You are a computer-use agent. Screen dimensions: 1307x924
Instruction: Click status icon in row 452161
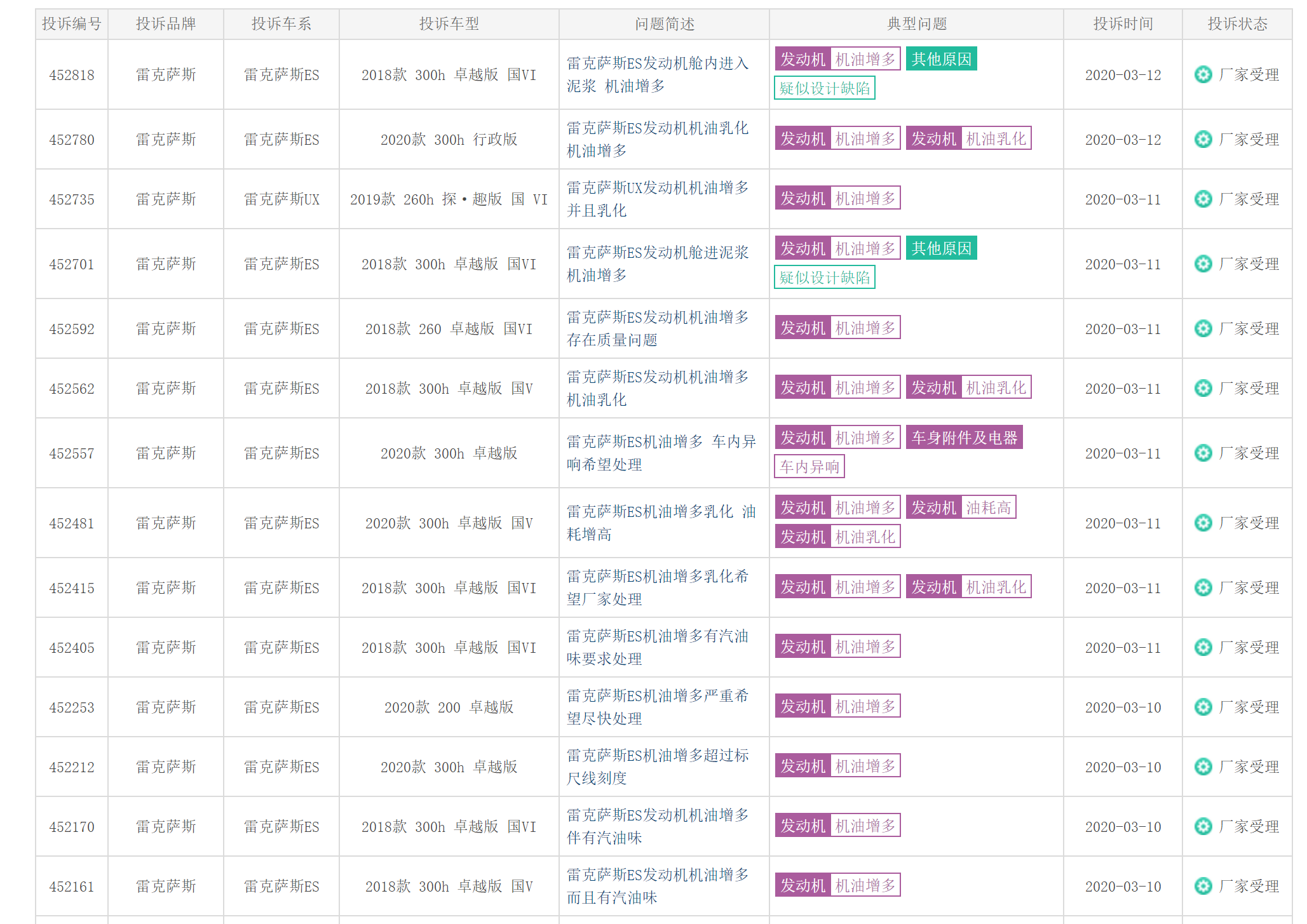(x=1203, y=886)
